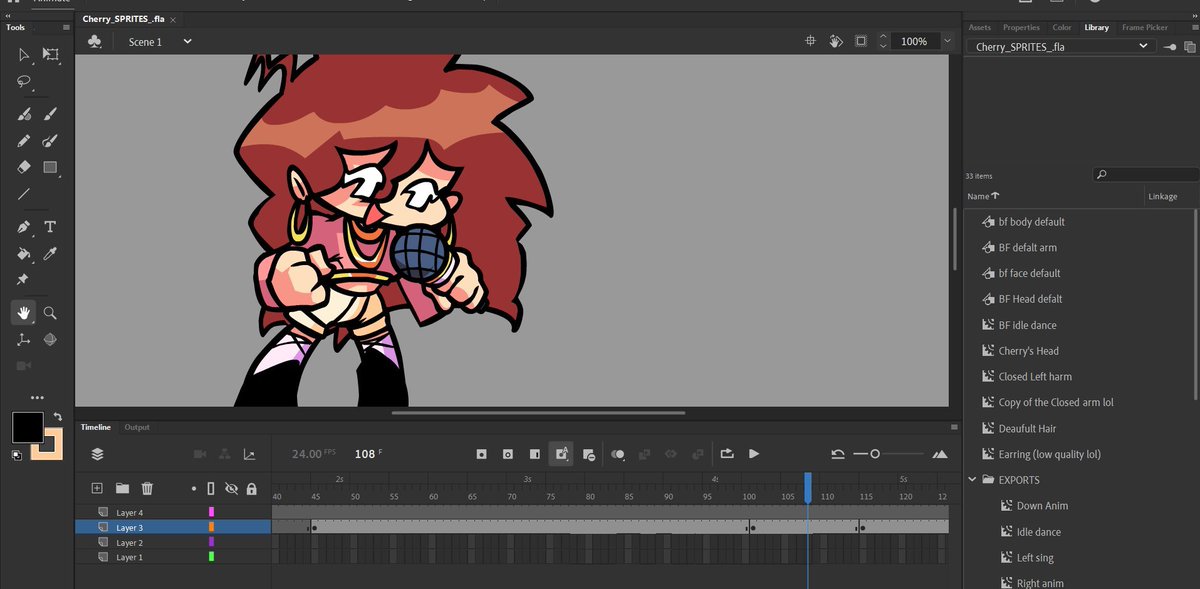Image resolution: width=1200 pixels, height=589 pixels.
Task: Open the library document Cherry_SPRITES_.fla dropdown
Action: coord(1062,47)
